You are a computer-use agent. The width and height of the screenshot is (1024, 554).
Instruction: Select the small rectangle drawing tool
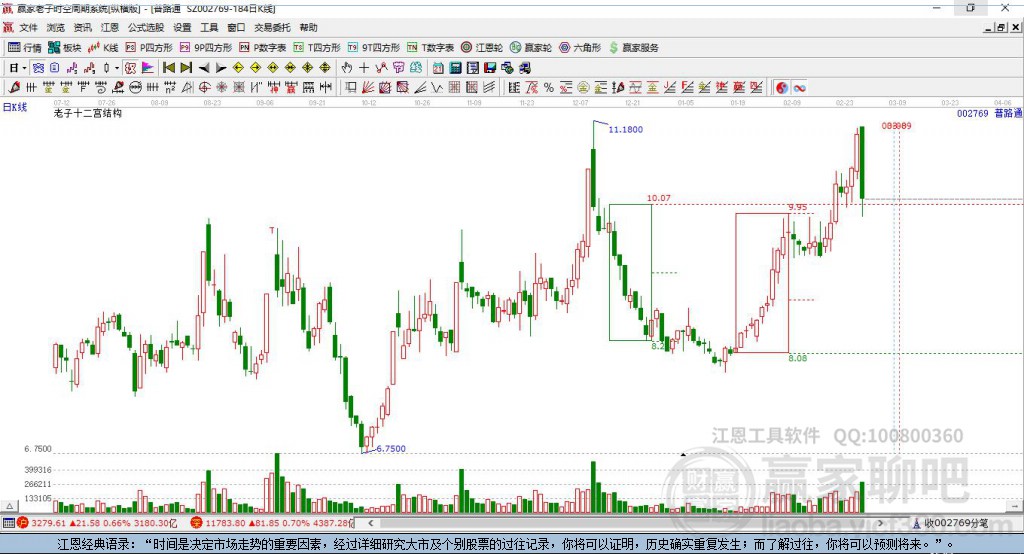[x=350, y=88]
